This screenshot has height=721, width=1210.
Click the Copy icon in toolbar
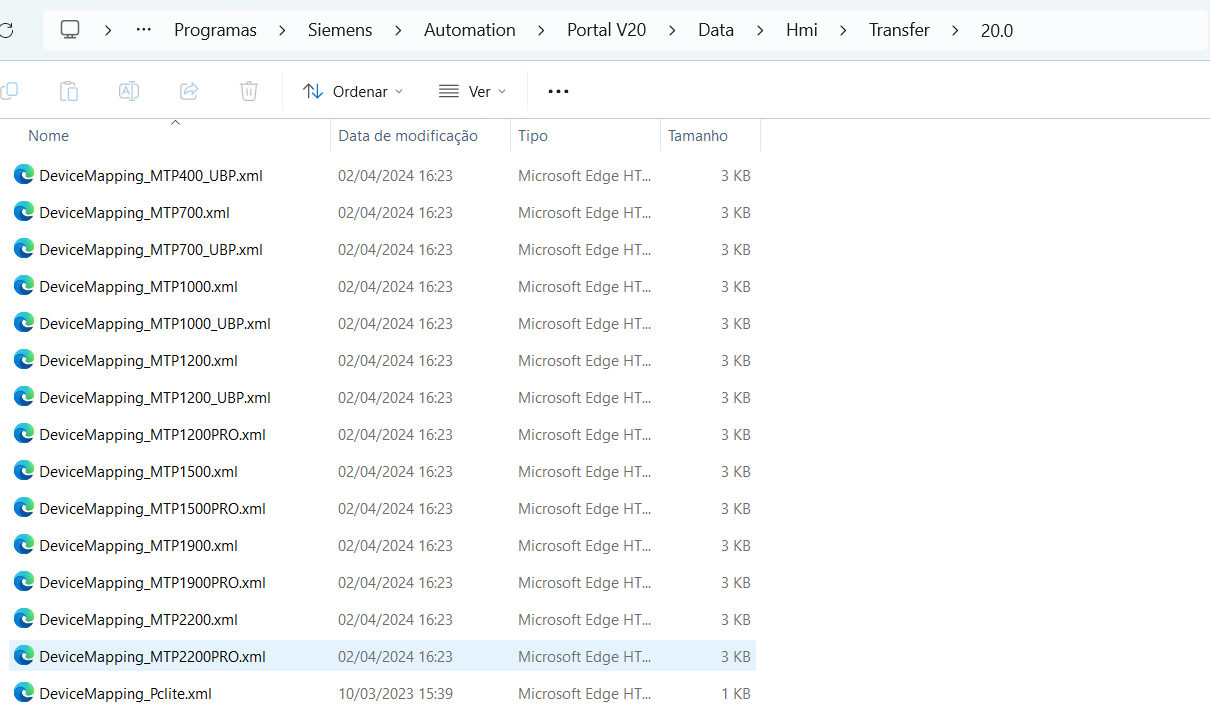click(10, 91)
